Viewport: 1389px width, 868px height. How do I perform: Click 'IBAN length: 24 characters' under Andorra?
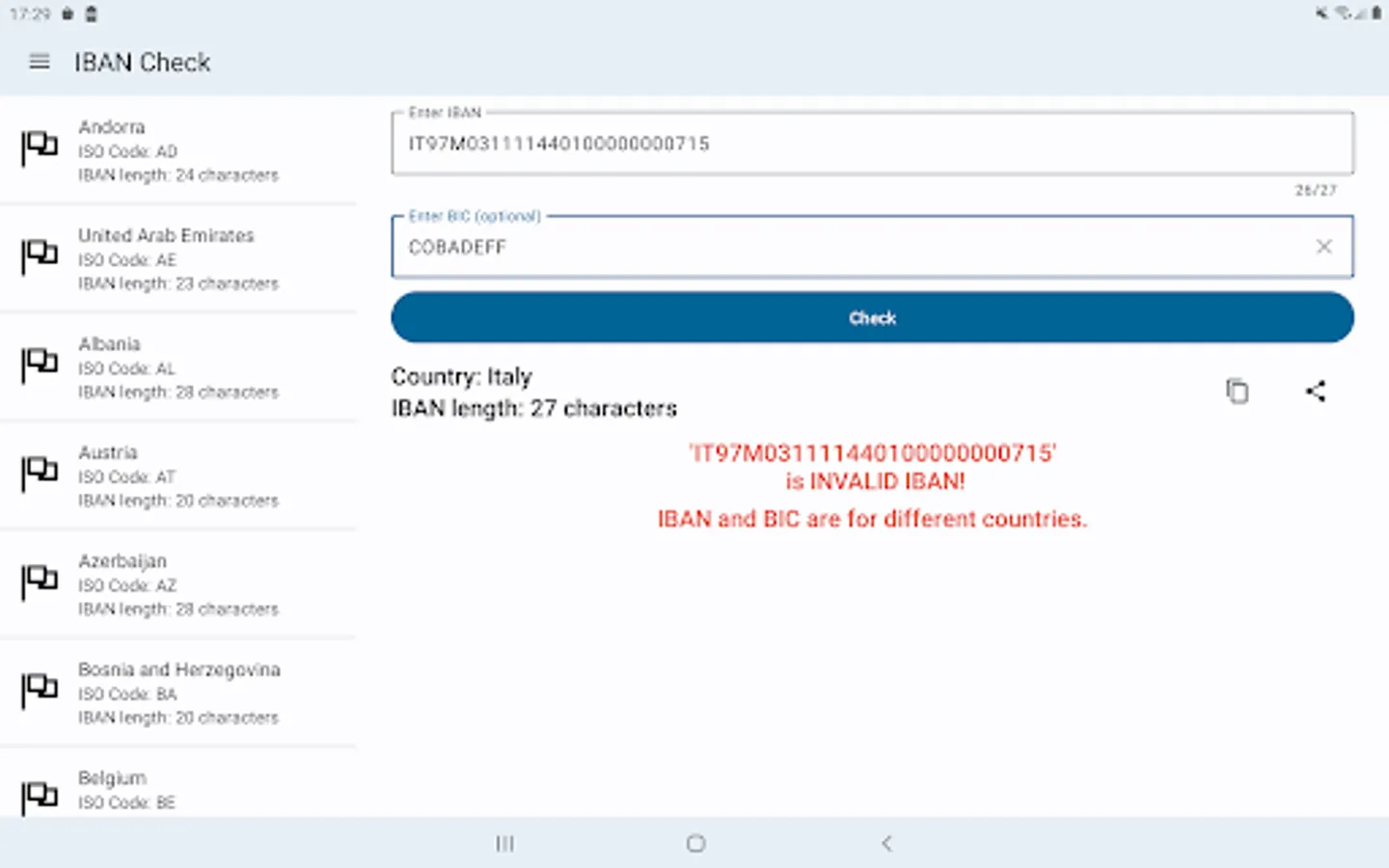pos(178,176)
